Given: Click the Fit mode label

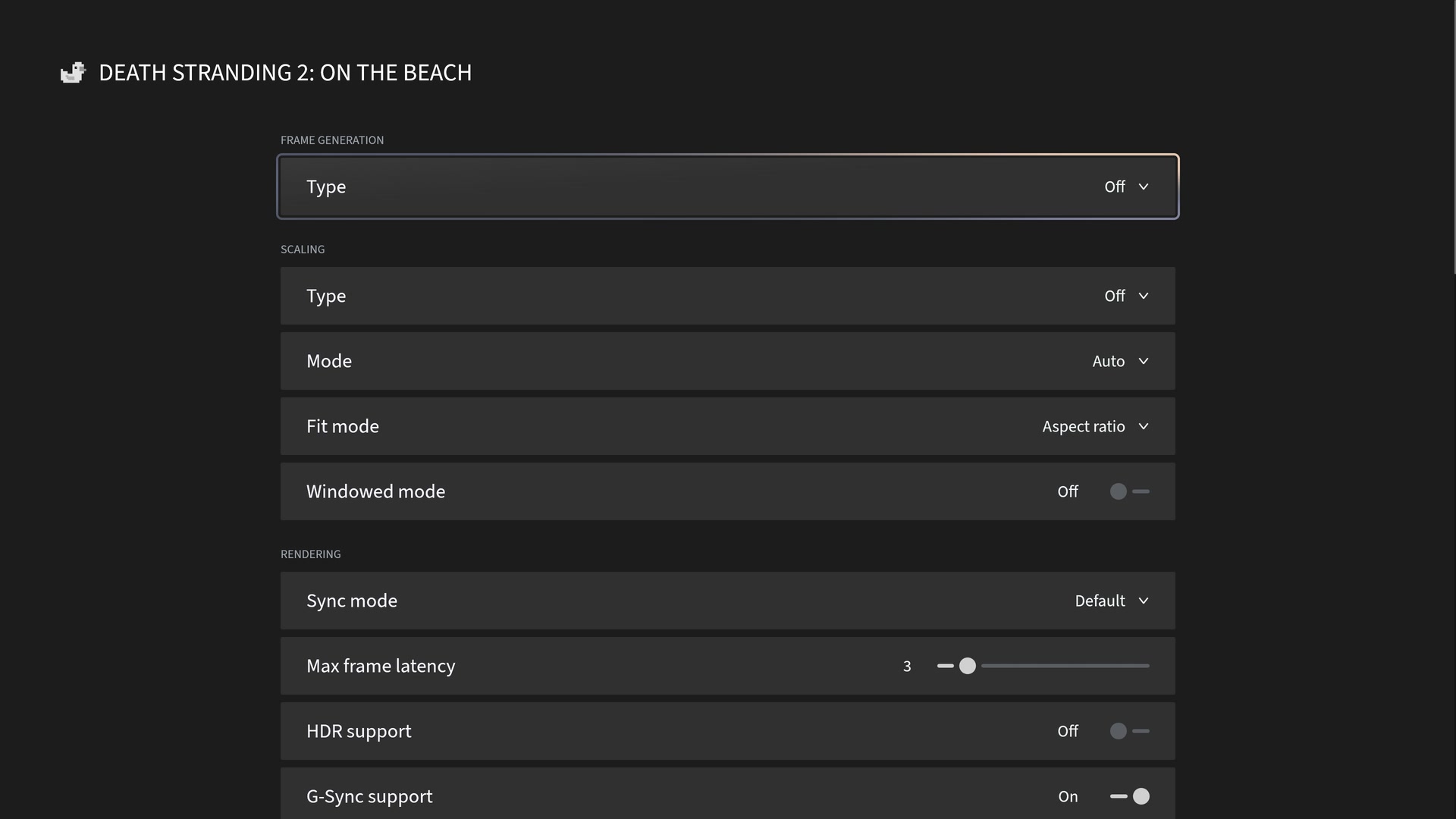Looking at the screenshot, I should coord(343,426).
